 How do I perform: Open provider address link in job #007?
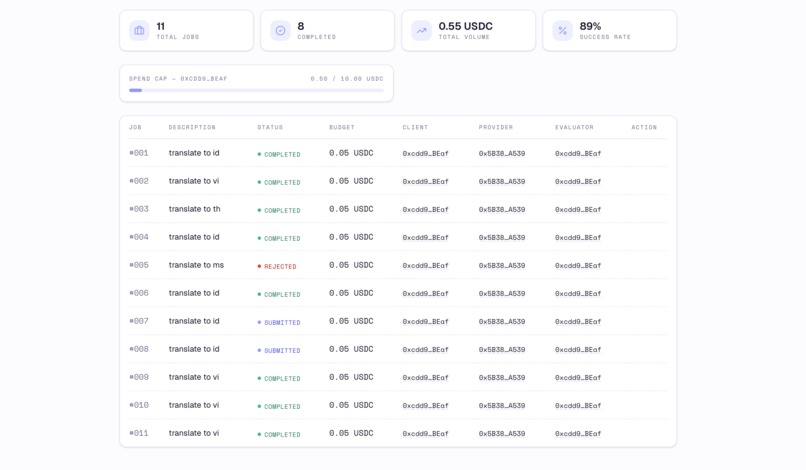pyautogui.click(x=502, y=321)
